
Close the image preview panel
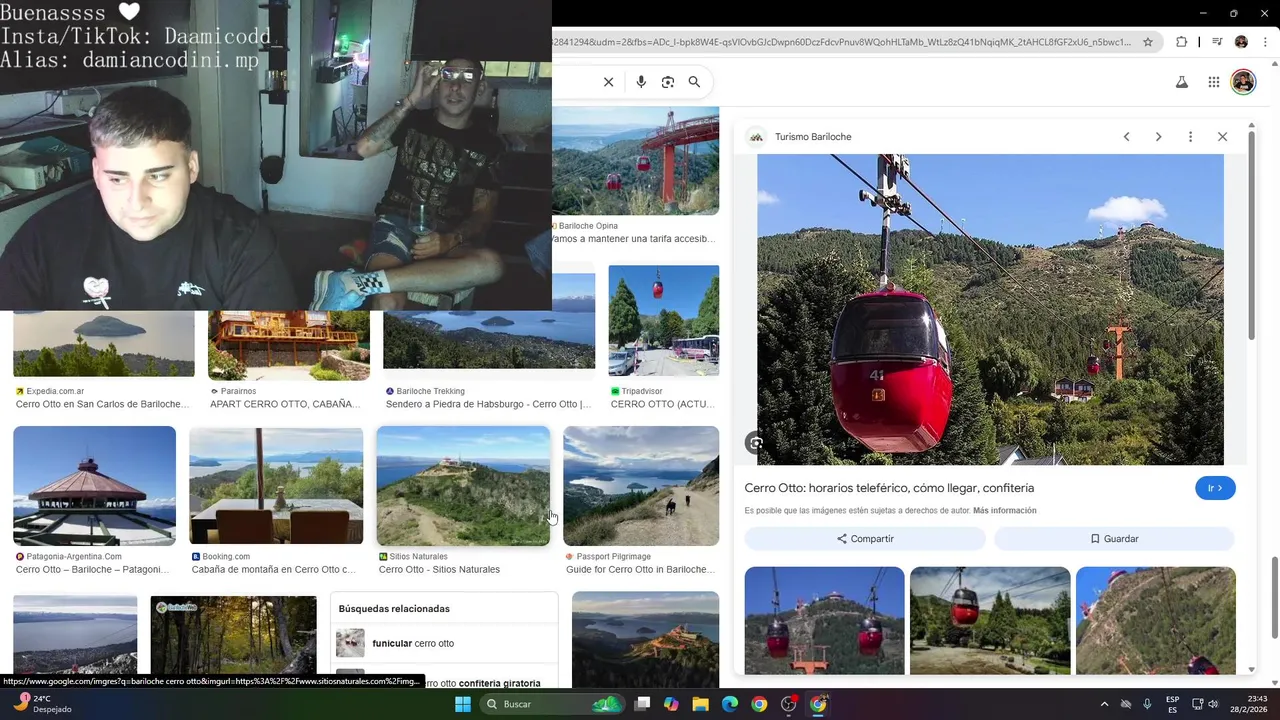[1222, 136]
